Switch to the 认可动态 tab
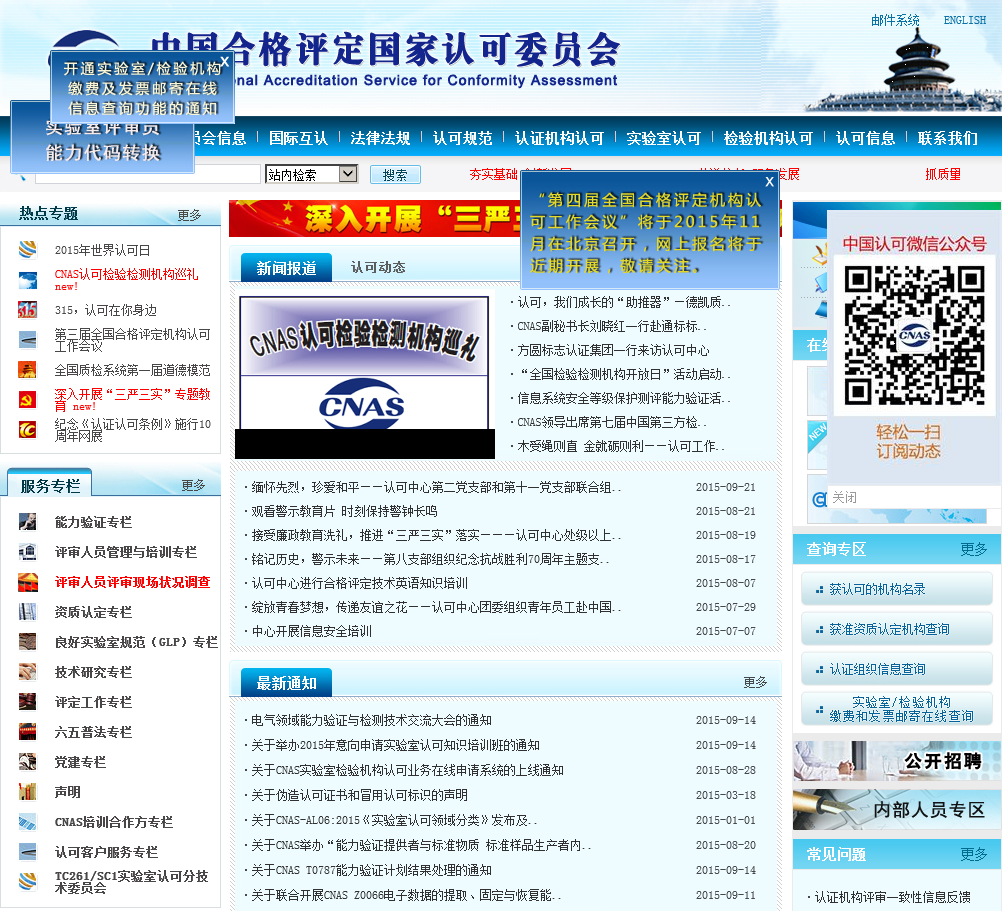Screen dimensions: 1002x911 (x=378, y=267)
